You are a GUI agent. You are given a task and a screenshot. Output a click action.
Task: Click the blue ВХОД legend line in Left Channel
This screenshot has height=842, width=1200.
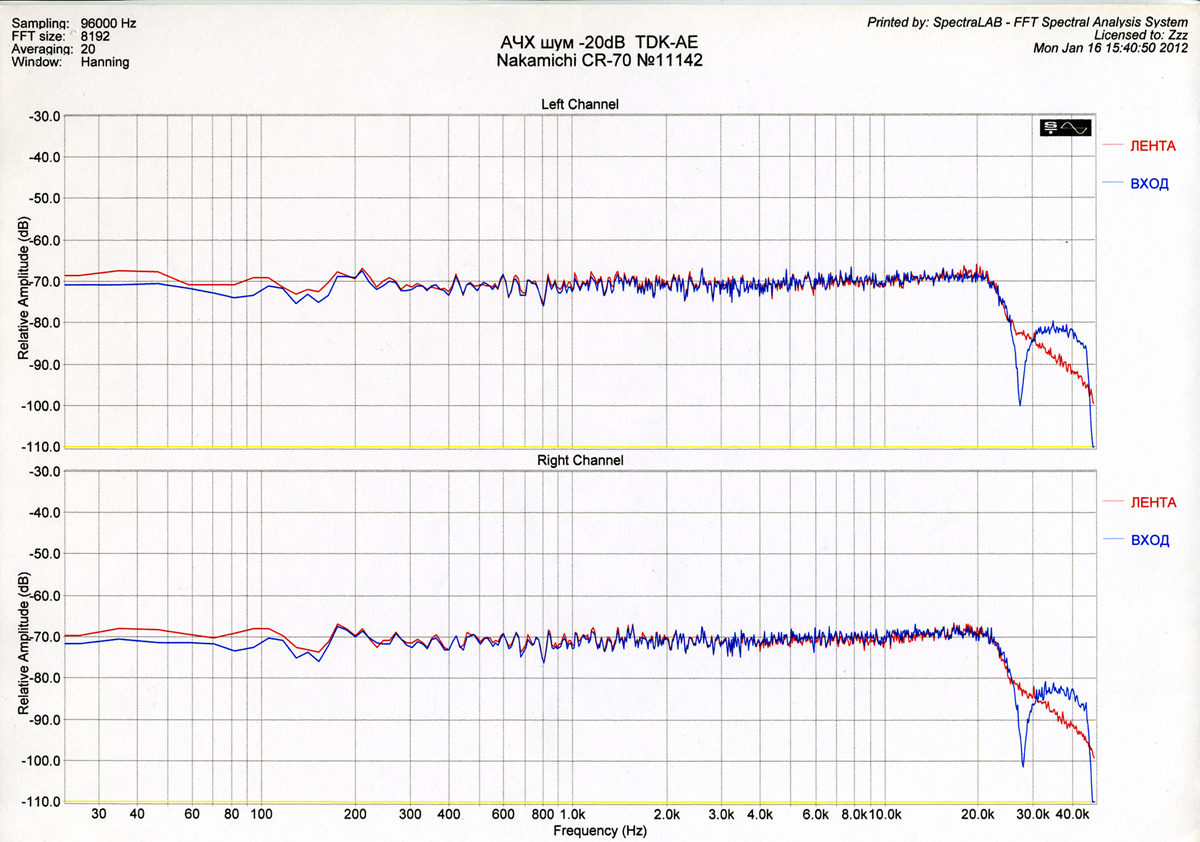(x=1112, y=183)
